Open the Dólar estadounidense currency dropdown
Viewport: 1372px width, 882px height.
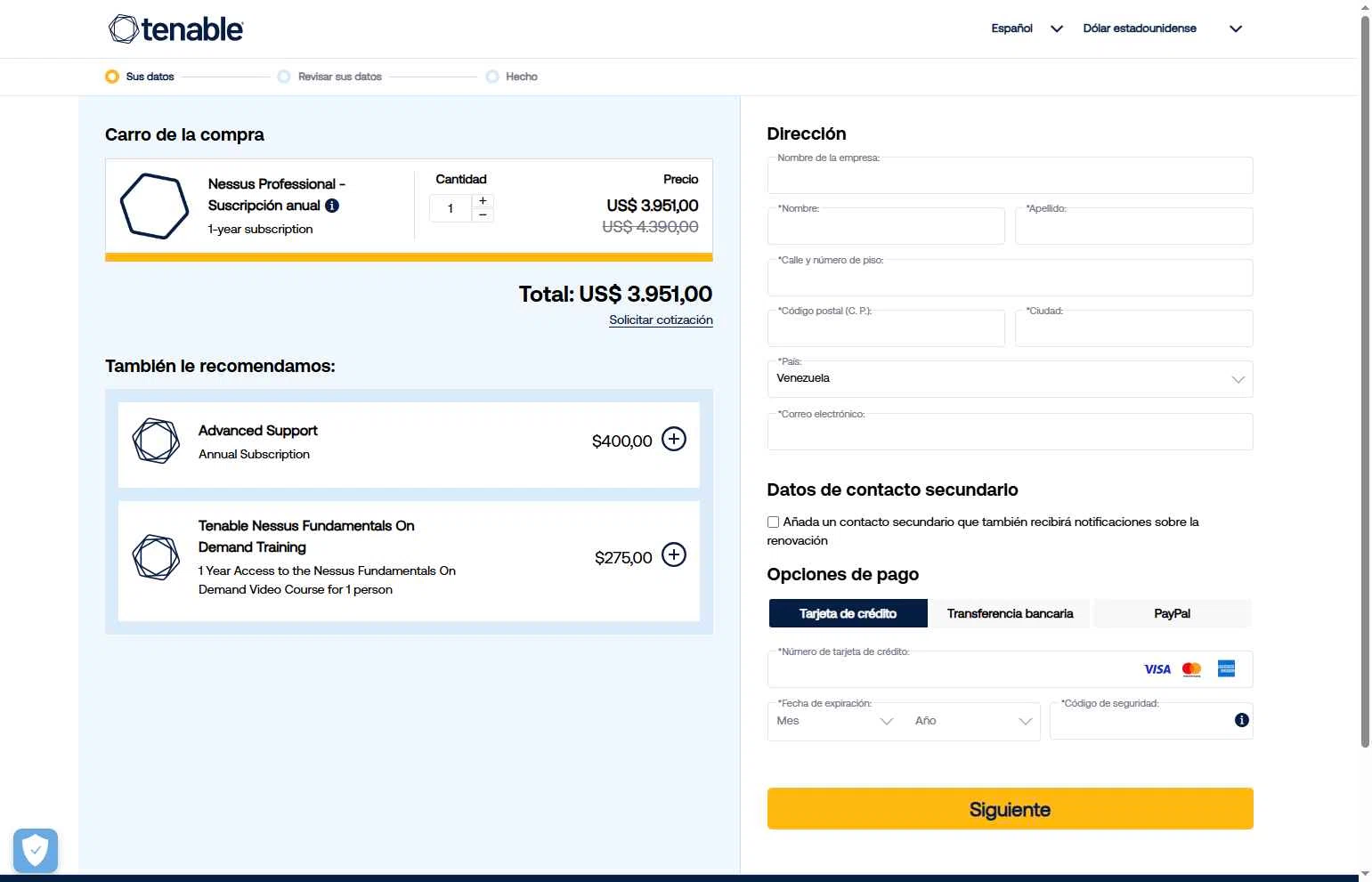(1162, 28)
